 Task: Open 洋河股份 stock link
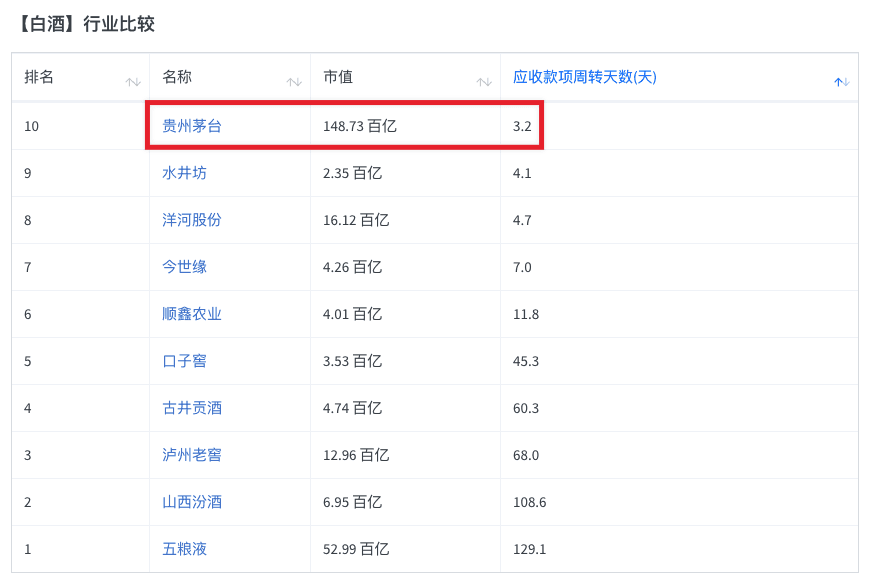tap(192, 220)
